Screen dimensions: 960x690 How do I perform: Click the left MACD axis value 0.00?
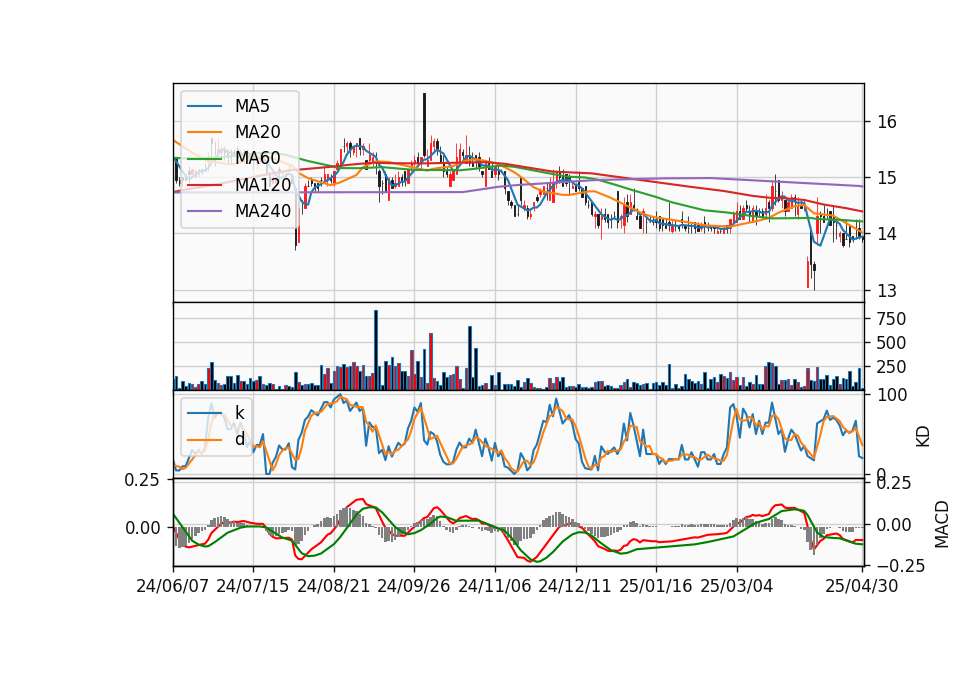pyautogui.click(x=143, y=528)
